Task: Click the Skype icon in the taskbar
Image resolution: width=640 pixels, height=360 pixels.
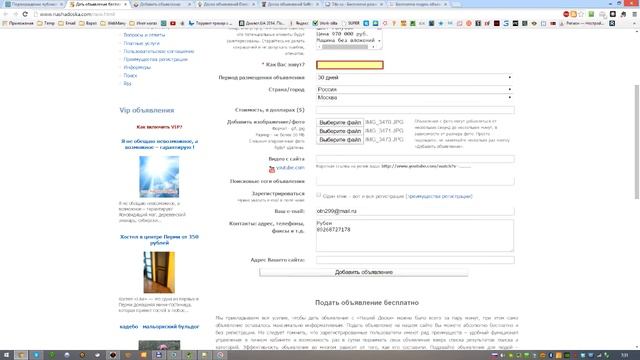Action: [36, 355]
